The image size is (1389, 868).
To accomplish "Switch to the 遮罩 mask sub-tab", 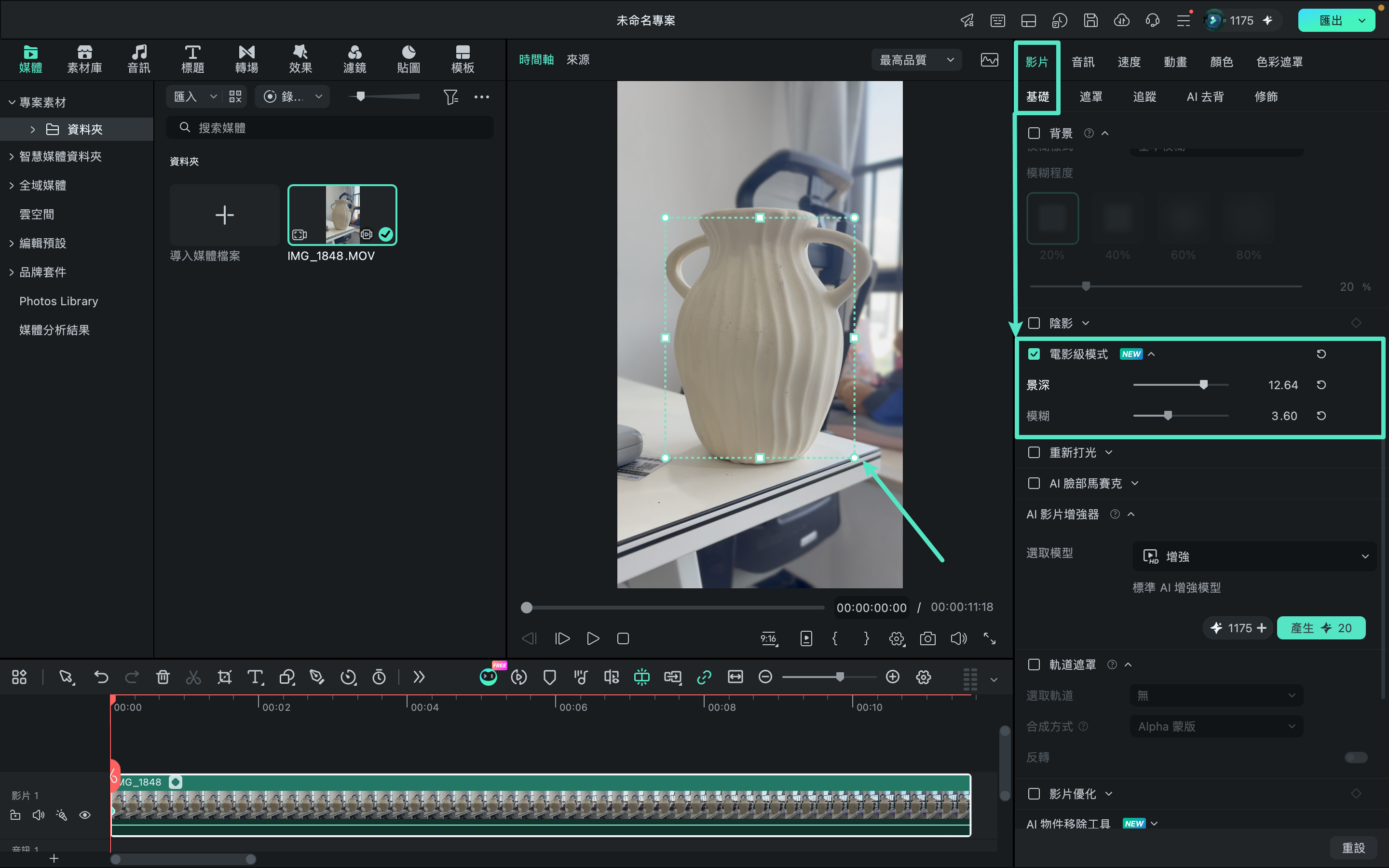I will pyautogui.click(x=1090, y=96).
